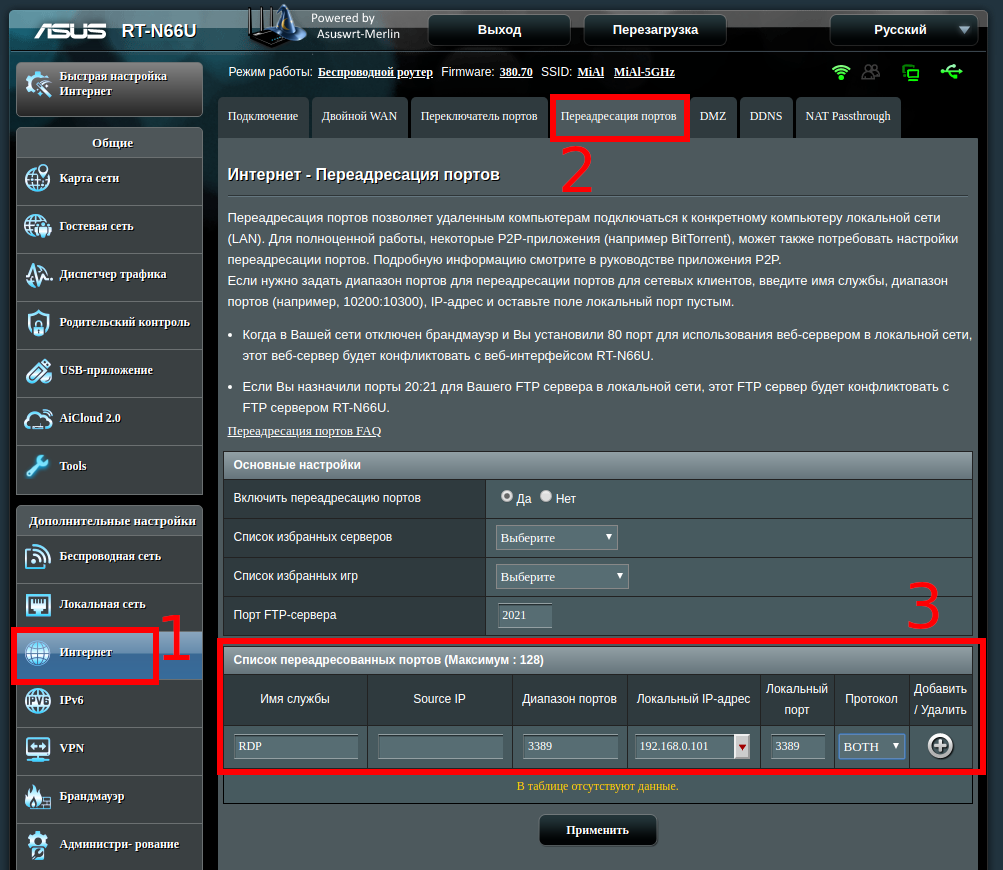Click the USB application icon
The height and width of the screenshot is (870, 1003).
(37, 371)
